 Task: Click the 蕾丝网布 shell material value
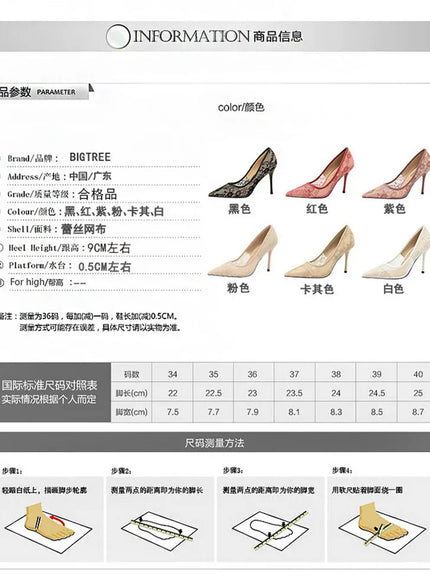pos(83,229)
